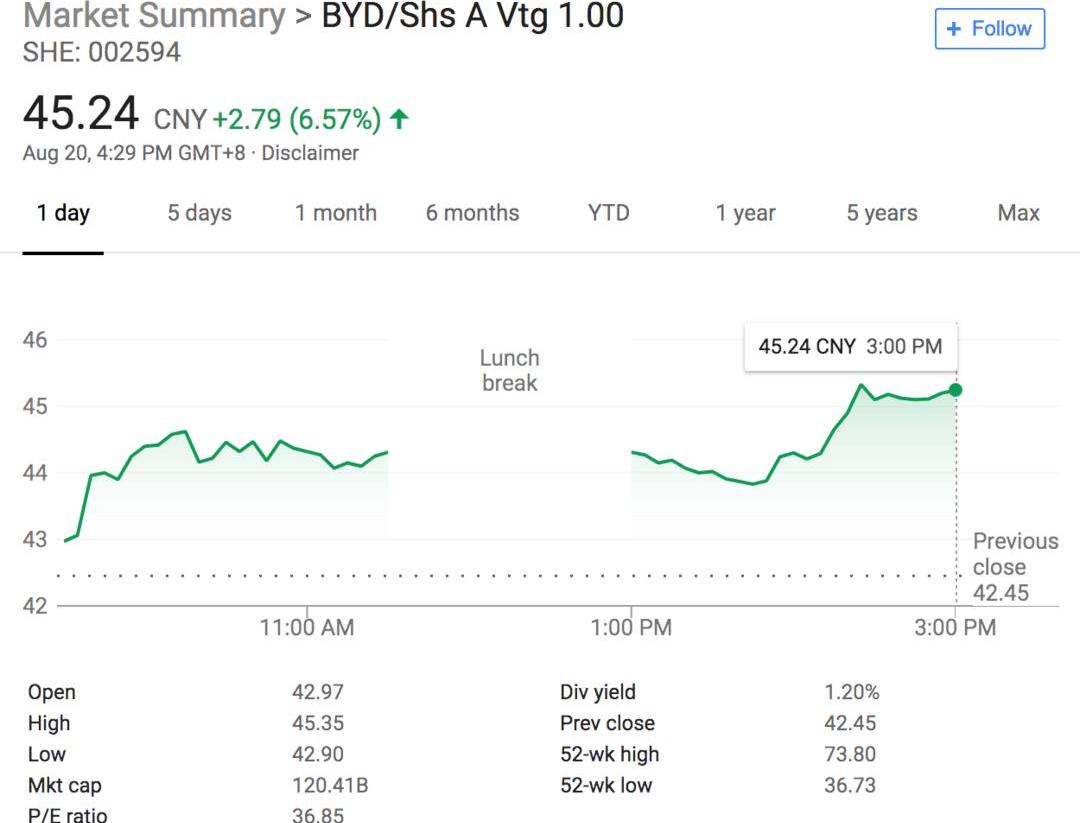Select the YTD tab

click(608, 213)
